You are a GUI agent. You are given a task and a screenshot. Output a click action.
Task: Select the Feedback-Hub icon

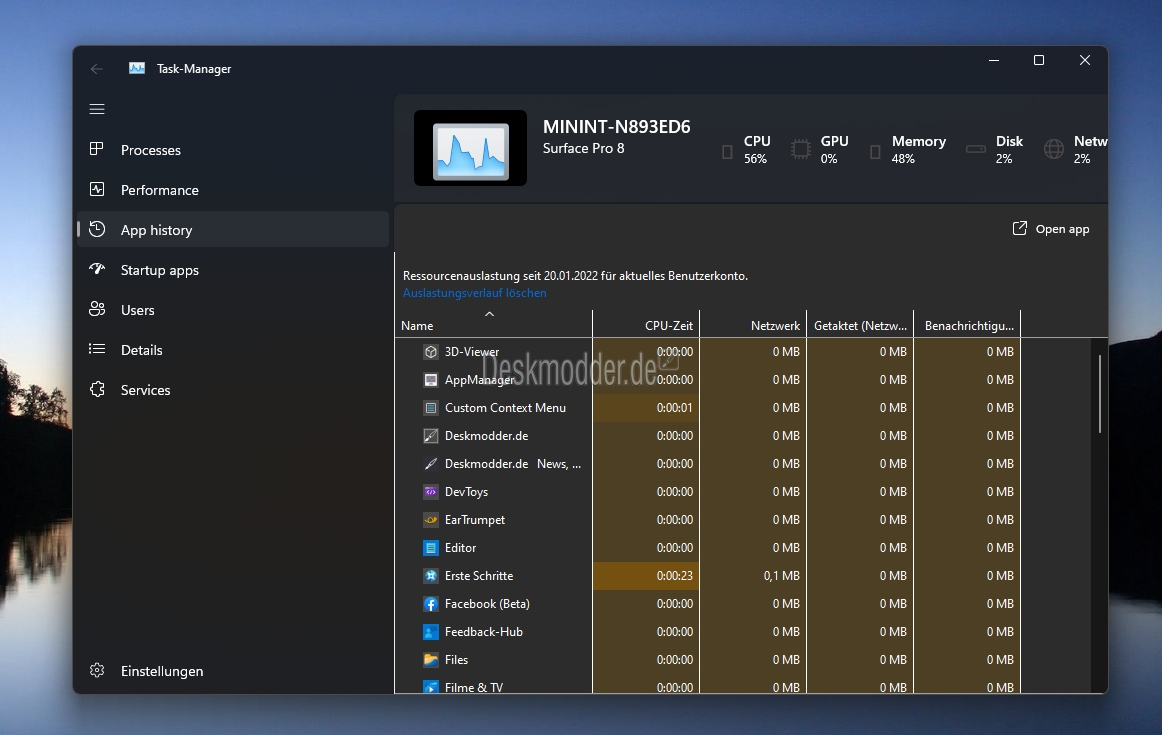click(x=431, y=632)
